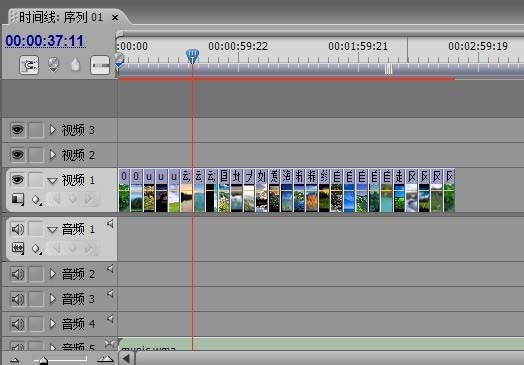Viewport: 524px width, 365px height.
Task: Add keyframe button on 视频 1 track
Action: coord(73,199)
